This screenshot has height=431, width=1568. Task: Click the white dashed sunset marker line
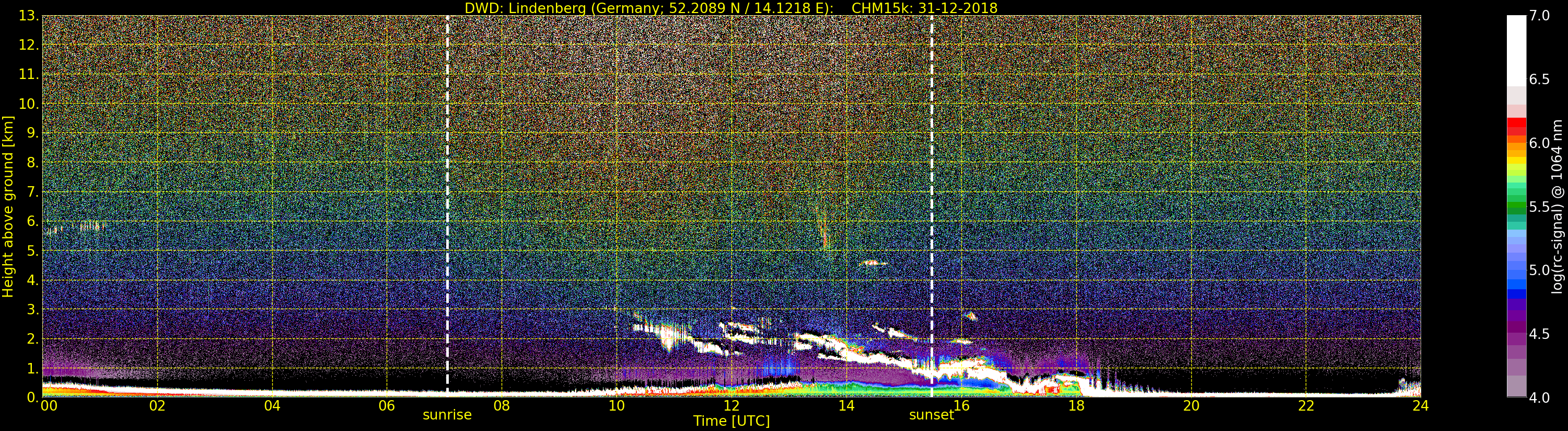pyautogui.click(x=931, y=206)
